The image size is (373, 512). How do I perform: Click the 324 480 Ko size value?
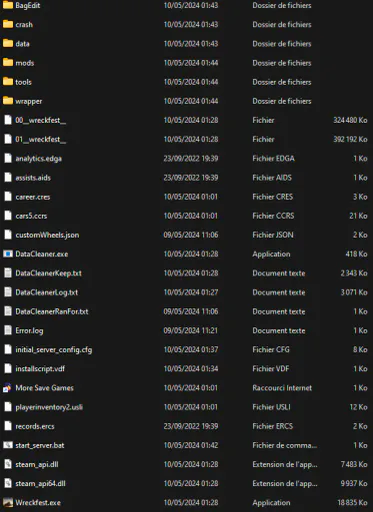click(350, 120)
